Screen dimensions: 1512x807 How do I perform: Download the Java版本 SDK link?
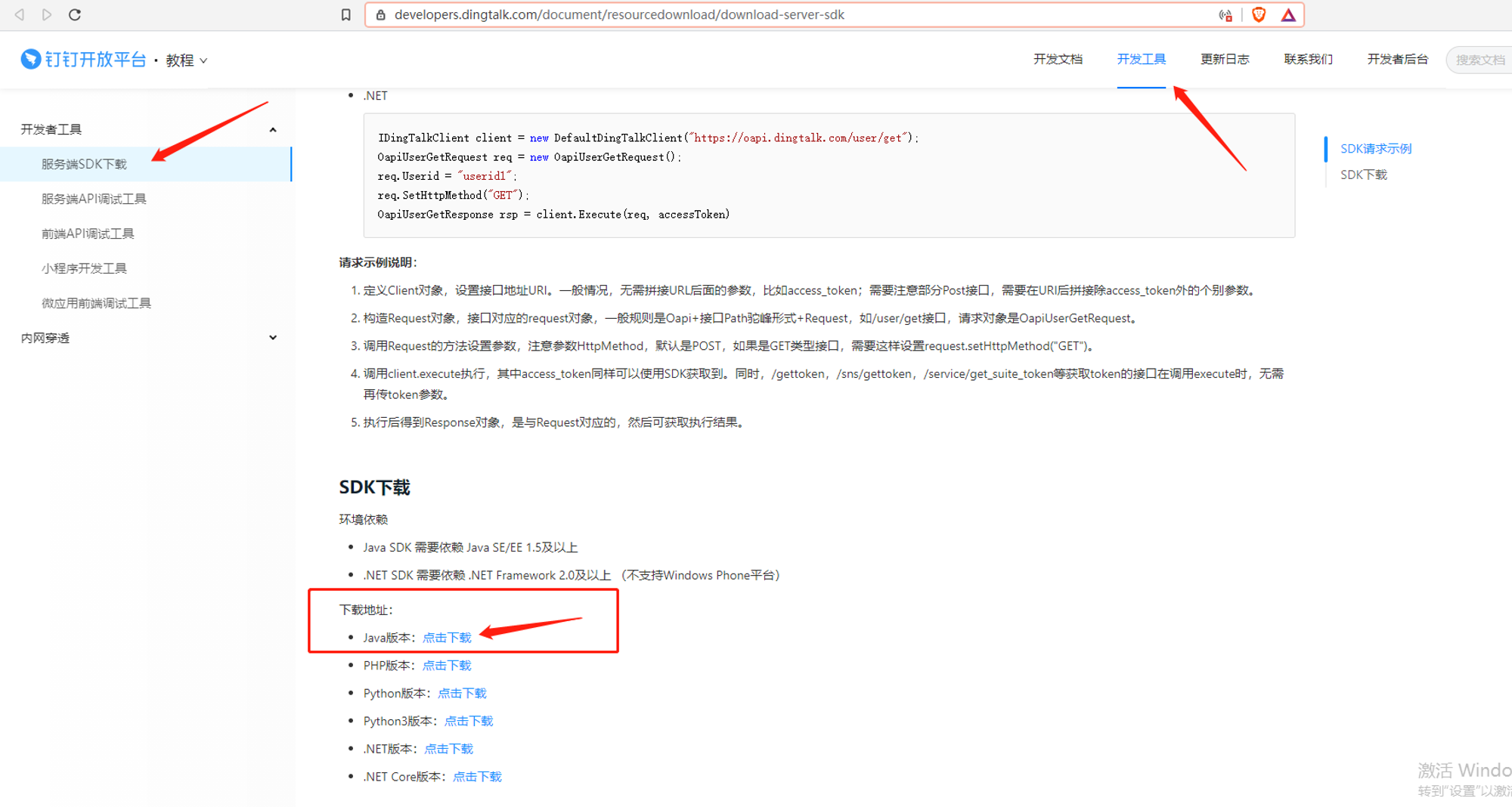(447, 638)
